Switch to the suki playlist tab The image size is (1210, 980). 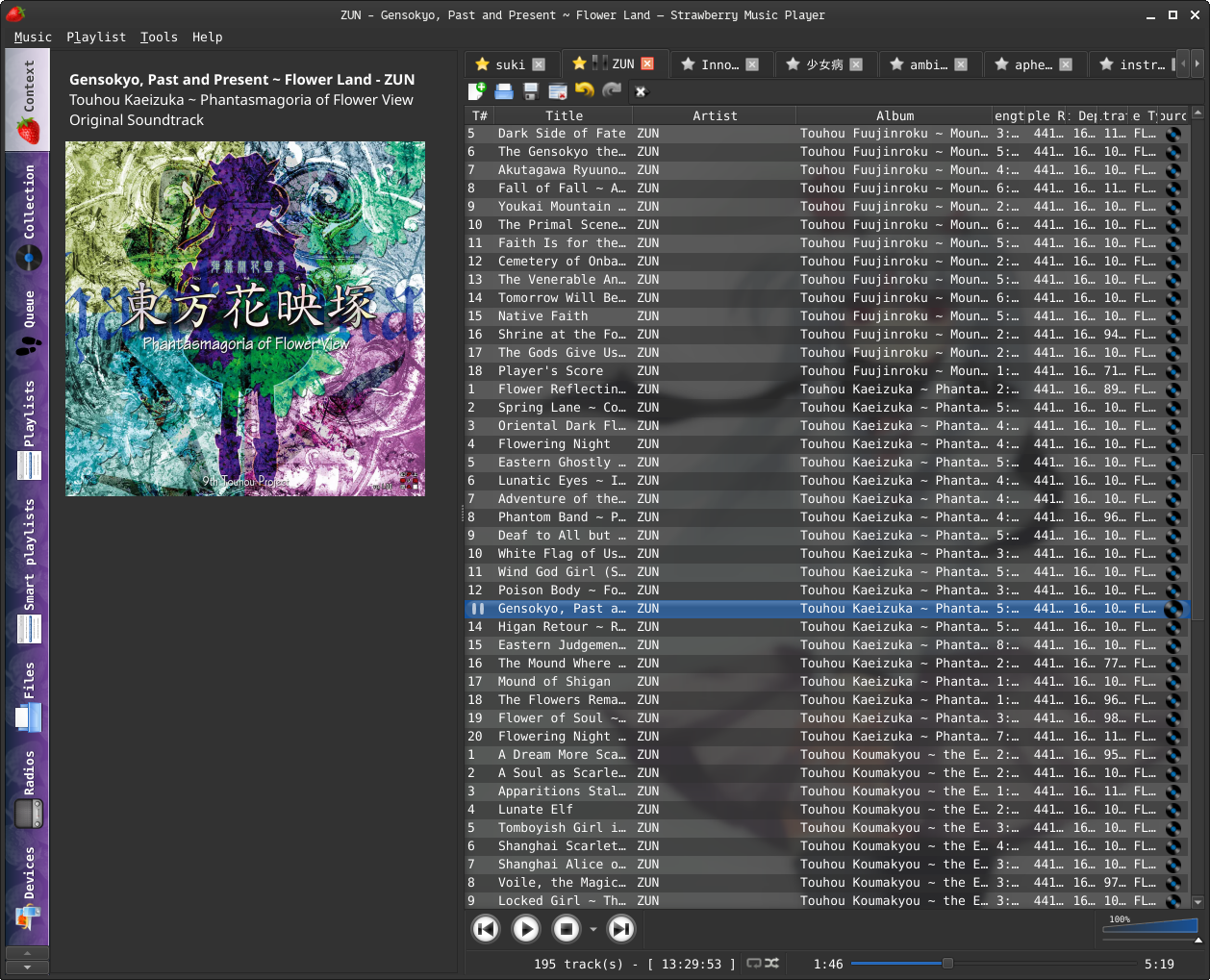tap(510, 65)
